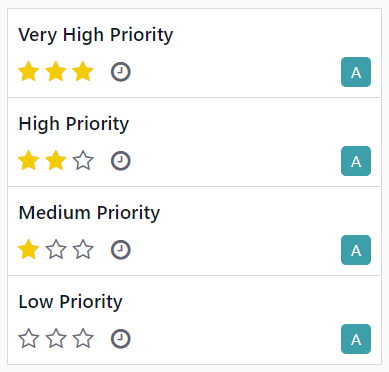
Task: Open the Medium Priority record
Action: click(x=89, y=213)
